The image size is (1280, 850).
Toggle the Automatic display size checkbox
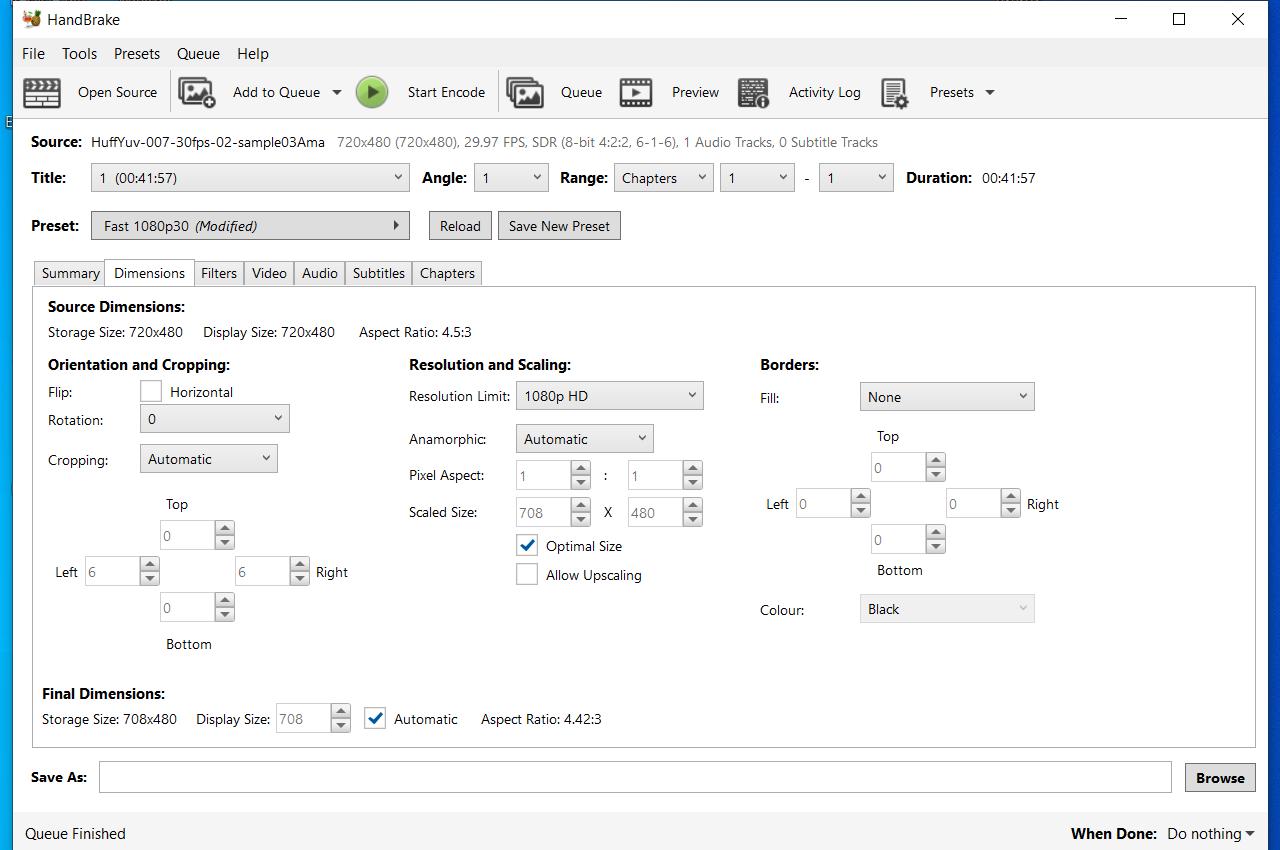coord(375,718)
